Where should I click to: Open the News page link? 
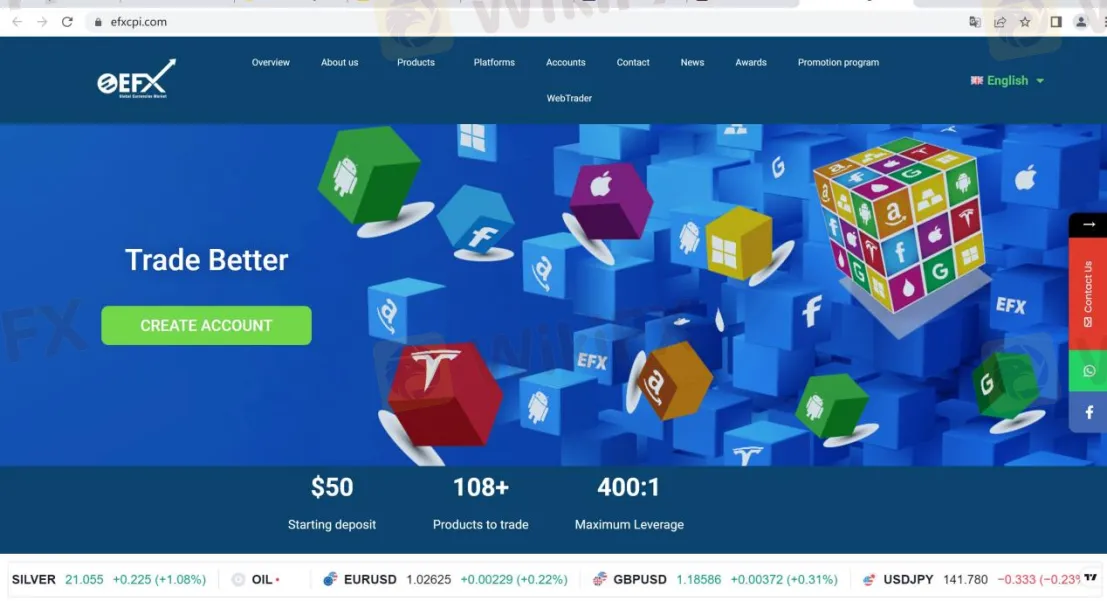coord(692,62)
